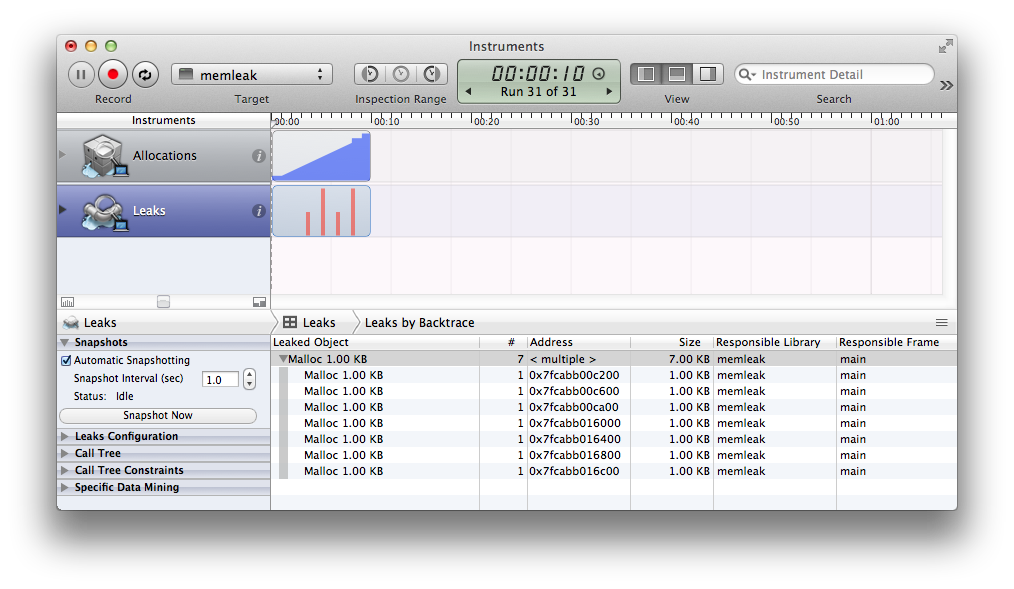
Task: Open Leaks info inspector
Action: click(259, 211)
